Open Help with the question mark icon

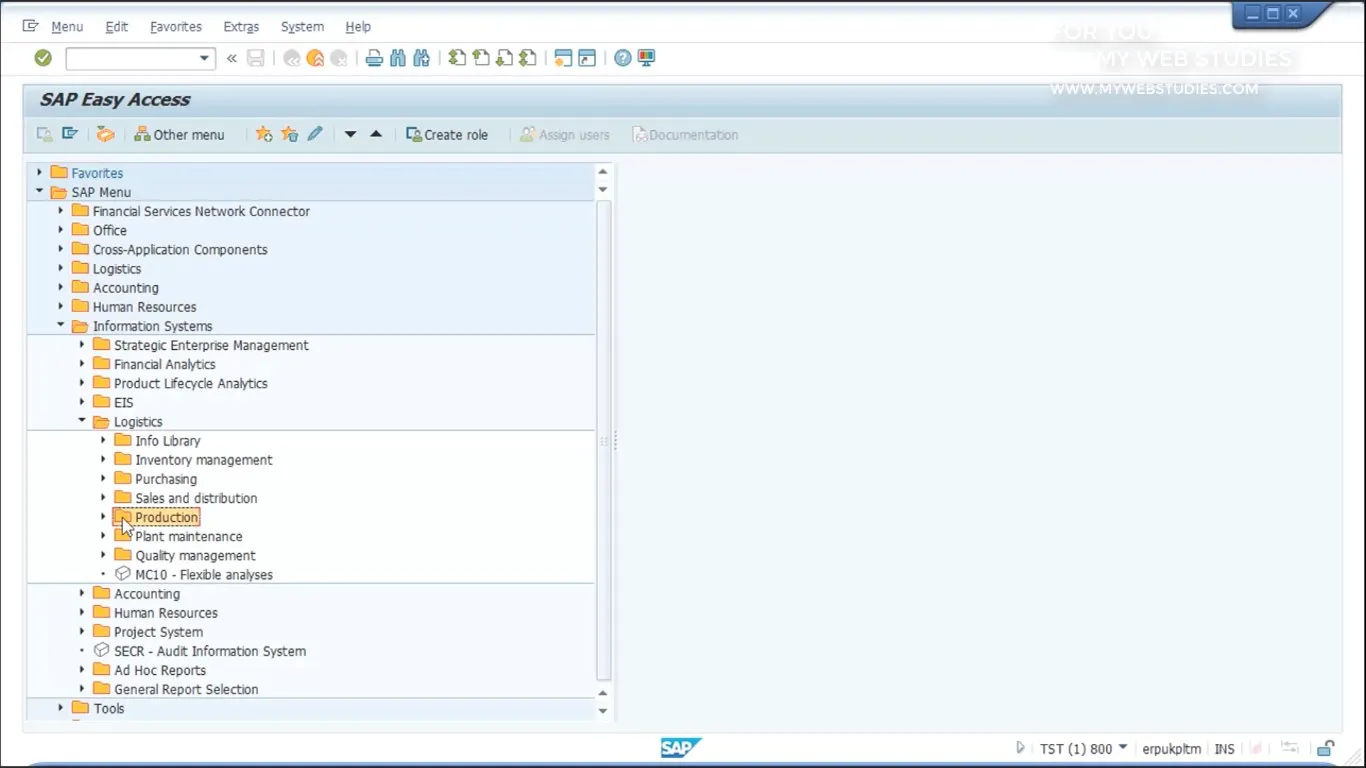pyautogui.click(x=623, y=58)
